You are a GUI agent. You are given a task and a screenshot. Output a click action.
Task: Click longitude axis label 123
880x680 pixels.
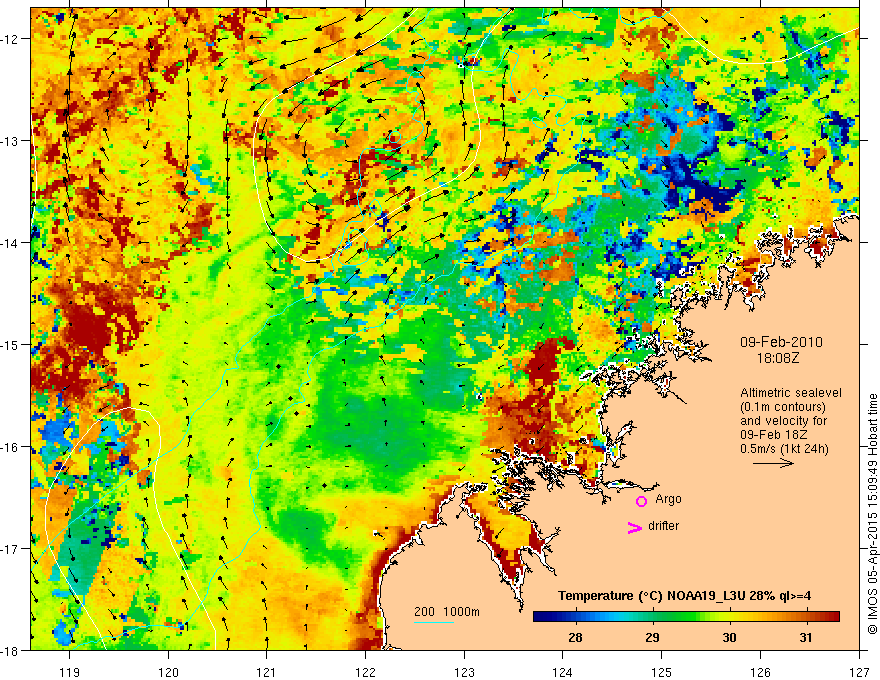point(464,672)
